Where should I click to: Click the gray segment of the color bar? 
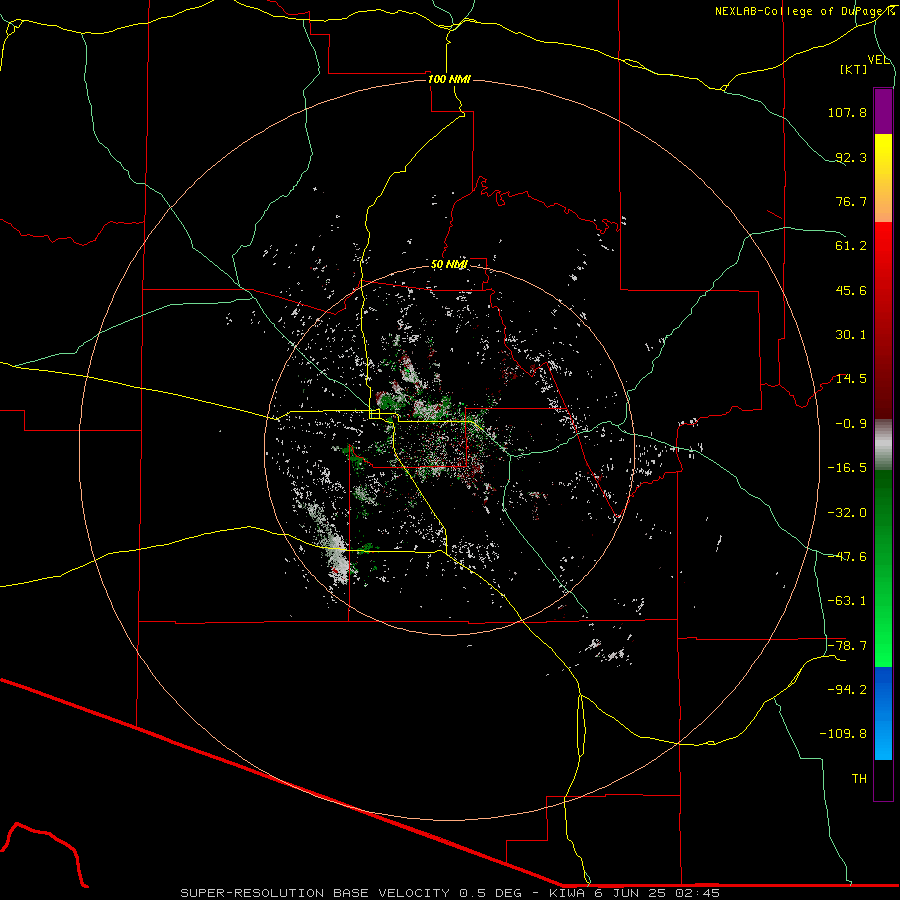pos(883,445)
